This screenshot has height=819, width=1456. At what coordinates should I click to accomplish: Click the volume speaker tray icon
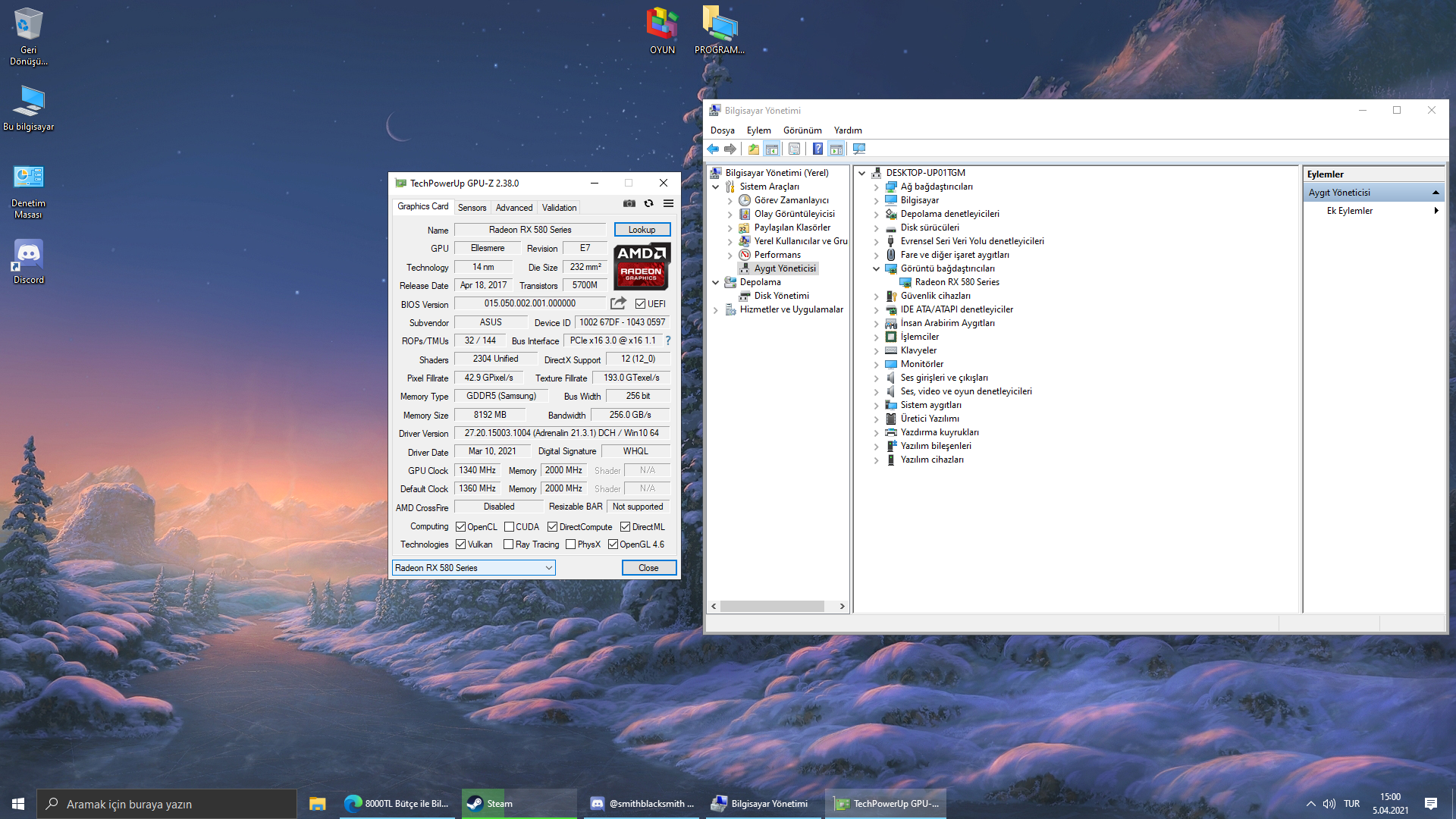click(x=1329, y=804)
